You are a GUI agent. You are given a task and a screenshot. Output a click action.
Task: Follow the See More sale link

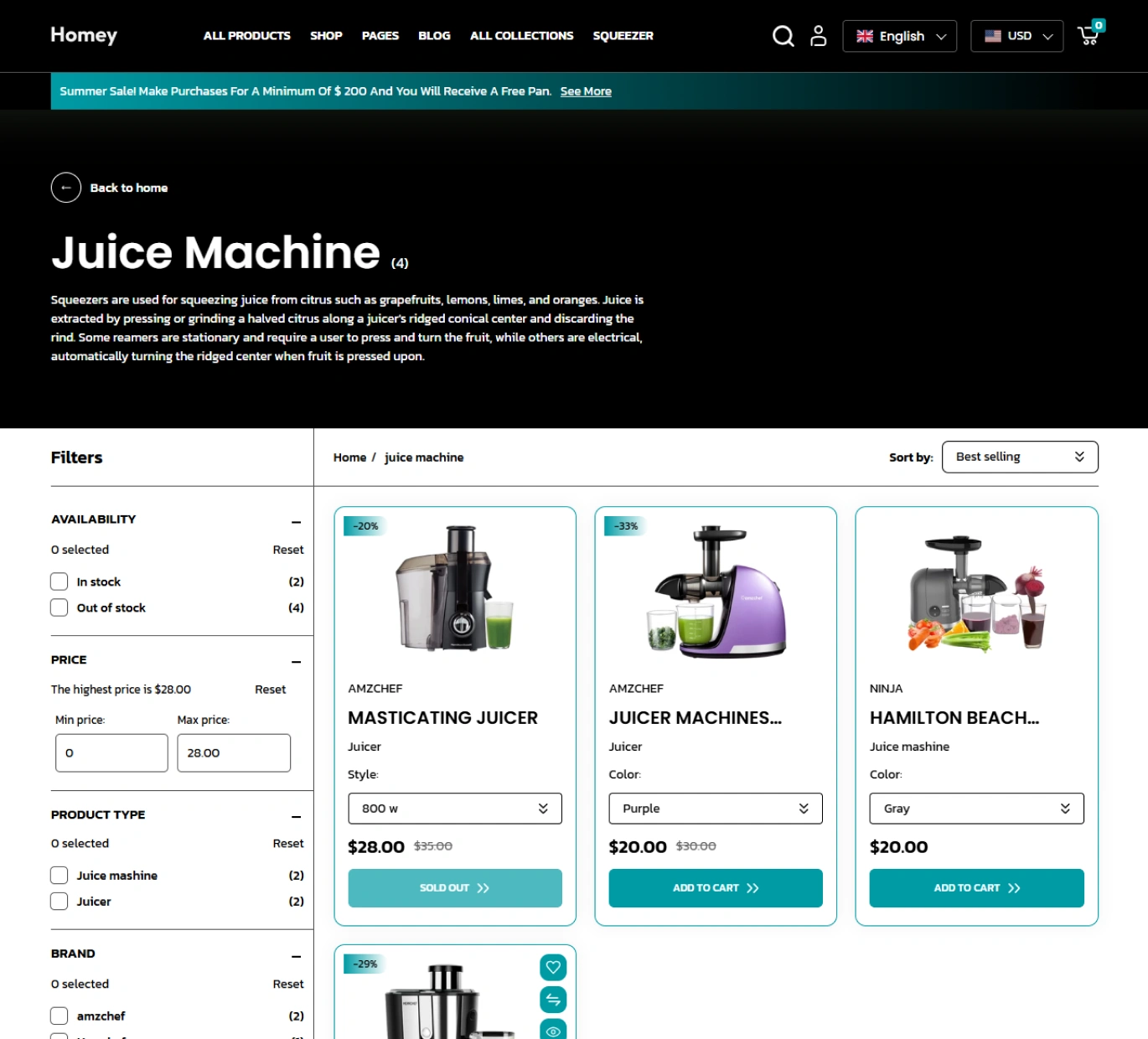tap(585, 91)
